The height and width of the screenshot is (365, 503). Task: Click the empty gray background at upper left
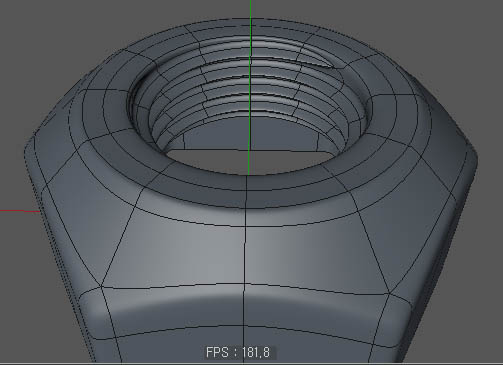(x=50, y=40)
